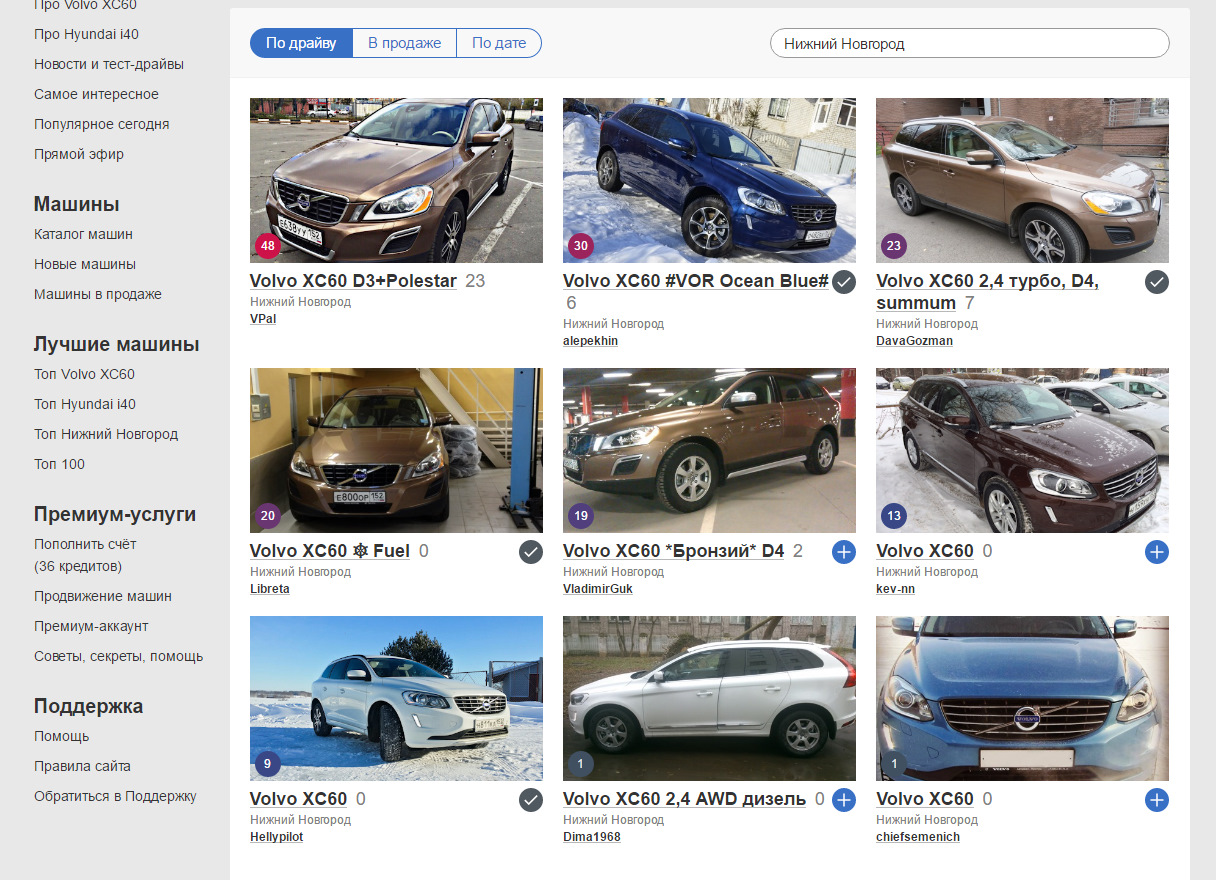Click the 1 badge on Dima1968's car photo
Image resolution: width=1216 pixels, height=880 pixels.
pyautogui.click(x=580, y=764)
